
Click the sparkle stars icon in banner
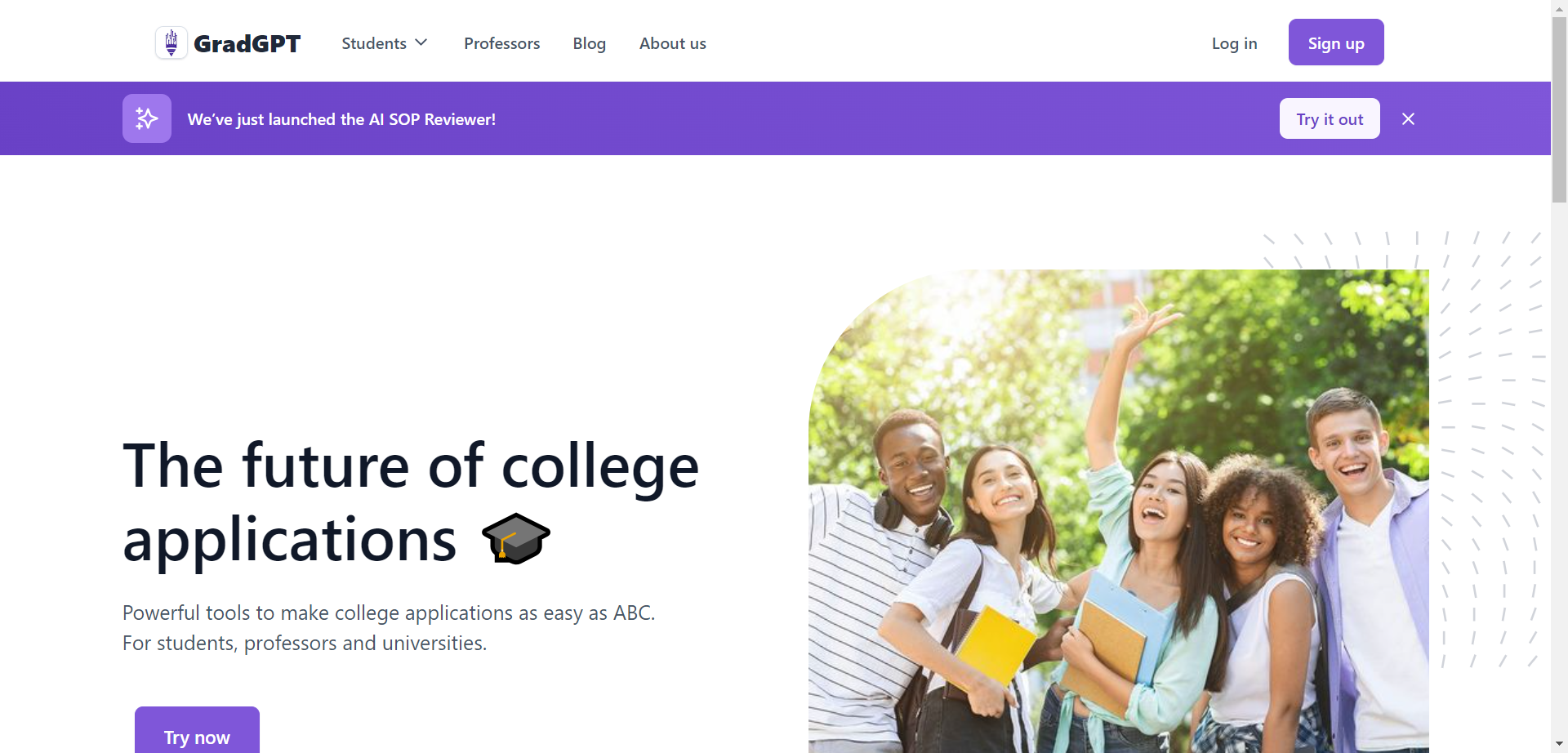(x=147, y=118)
